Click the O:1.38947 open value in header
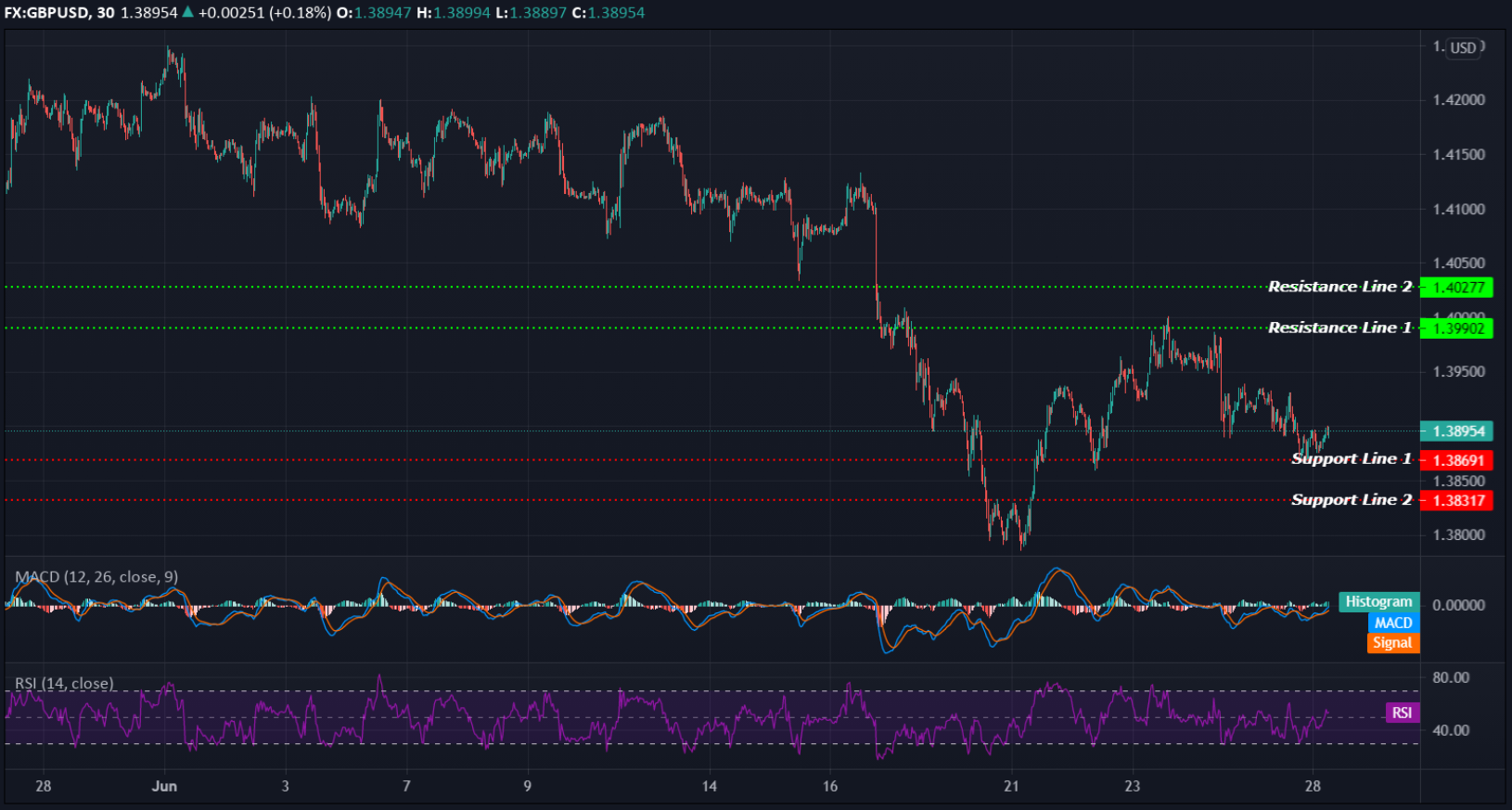This screenshot has height=810, width=1512. pos(373,13)
